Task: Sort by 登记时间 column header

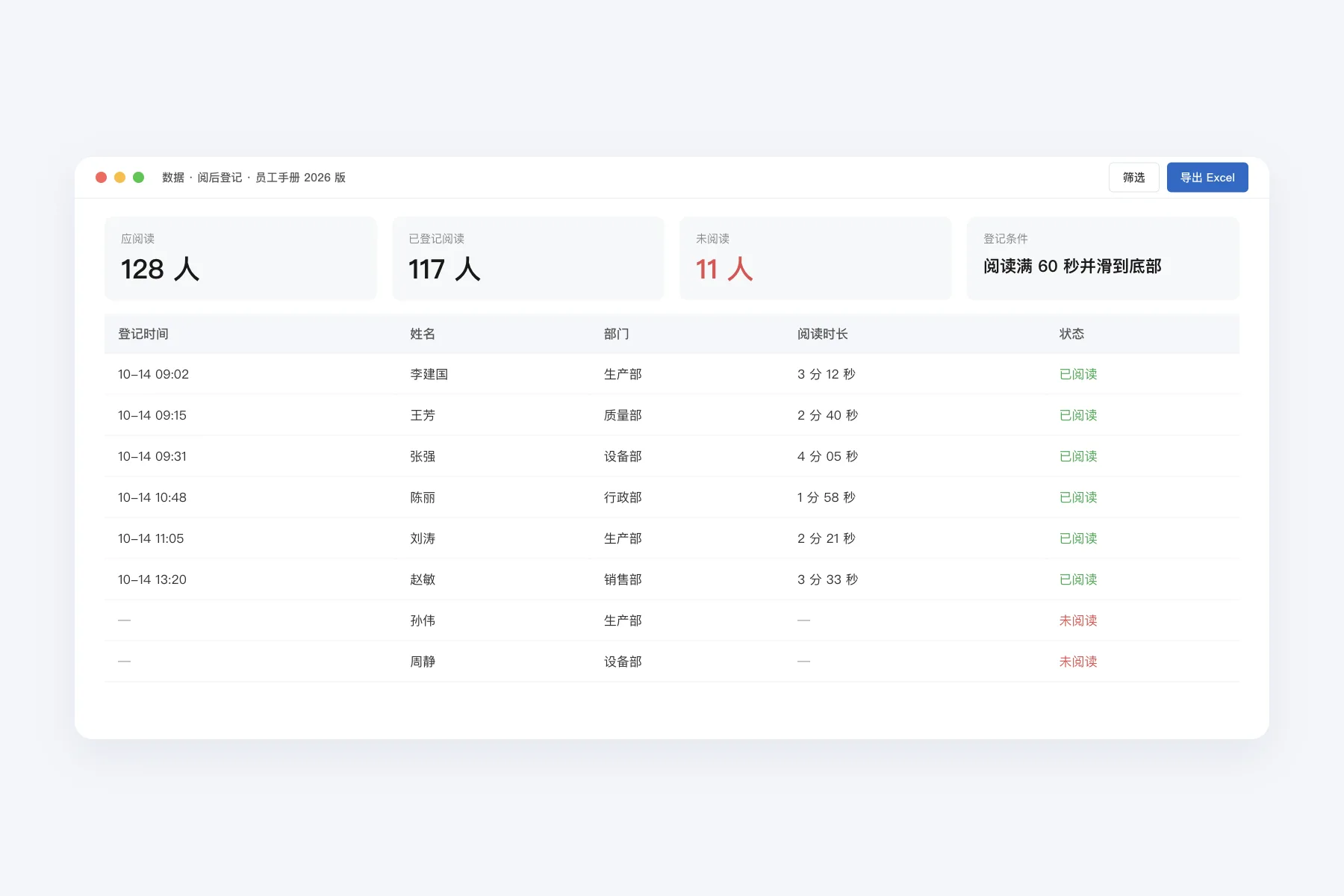Action: click(143, 334)
